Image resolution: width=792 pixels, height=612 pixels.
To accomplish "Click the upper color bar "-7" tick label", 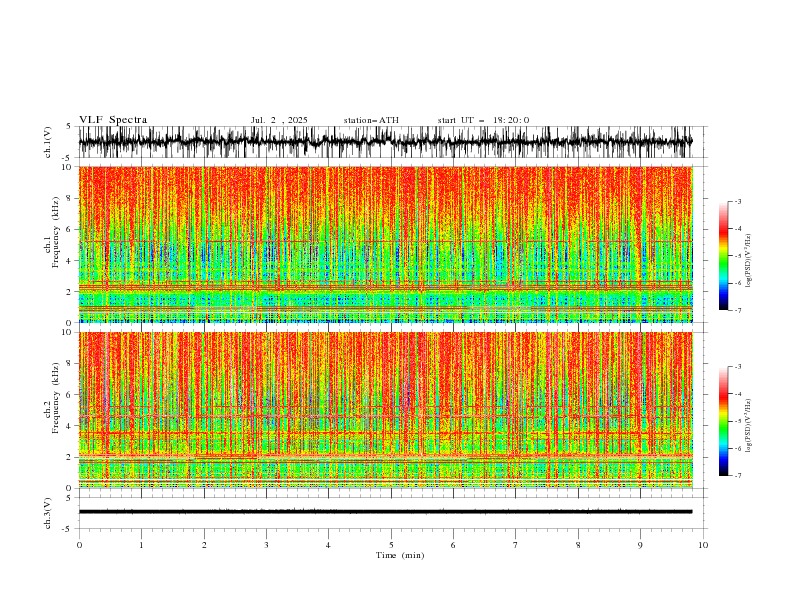I will point(737,310).
